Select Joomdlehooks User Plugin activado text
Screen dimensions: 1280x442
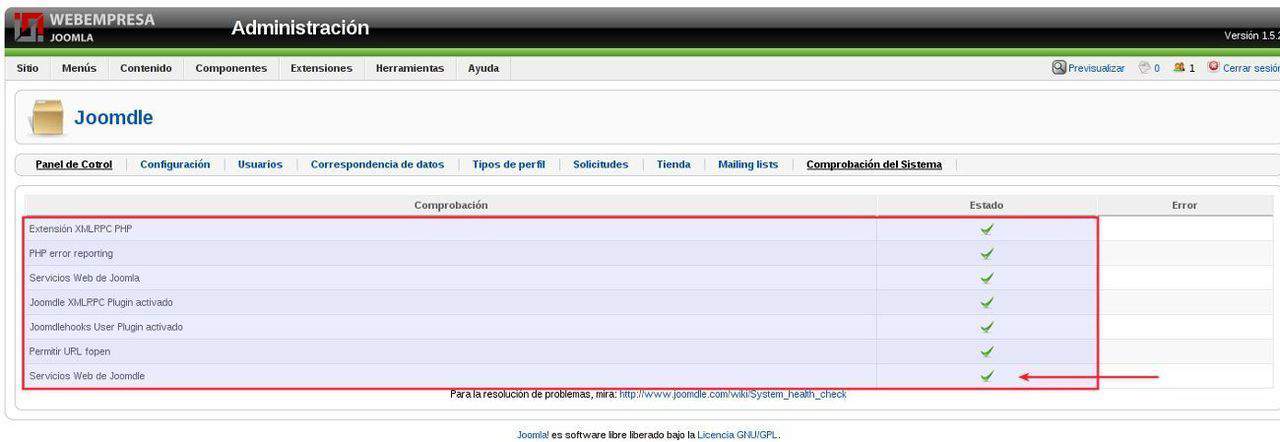[106, 327]
